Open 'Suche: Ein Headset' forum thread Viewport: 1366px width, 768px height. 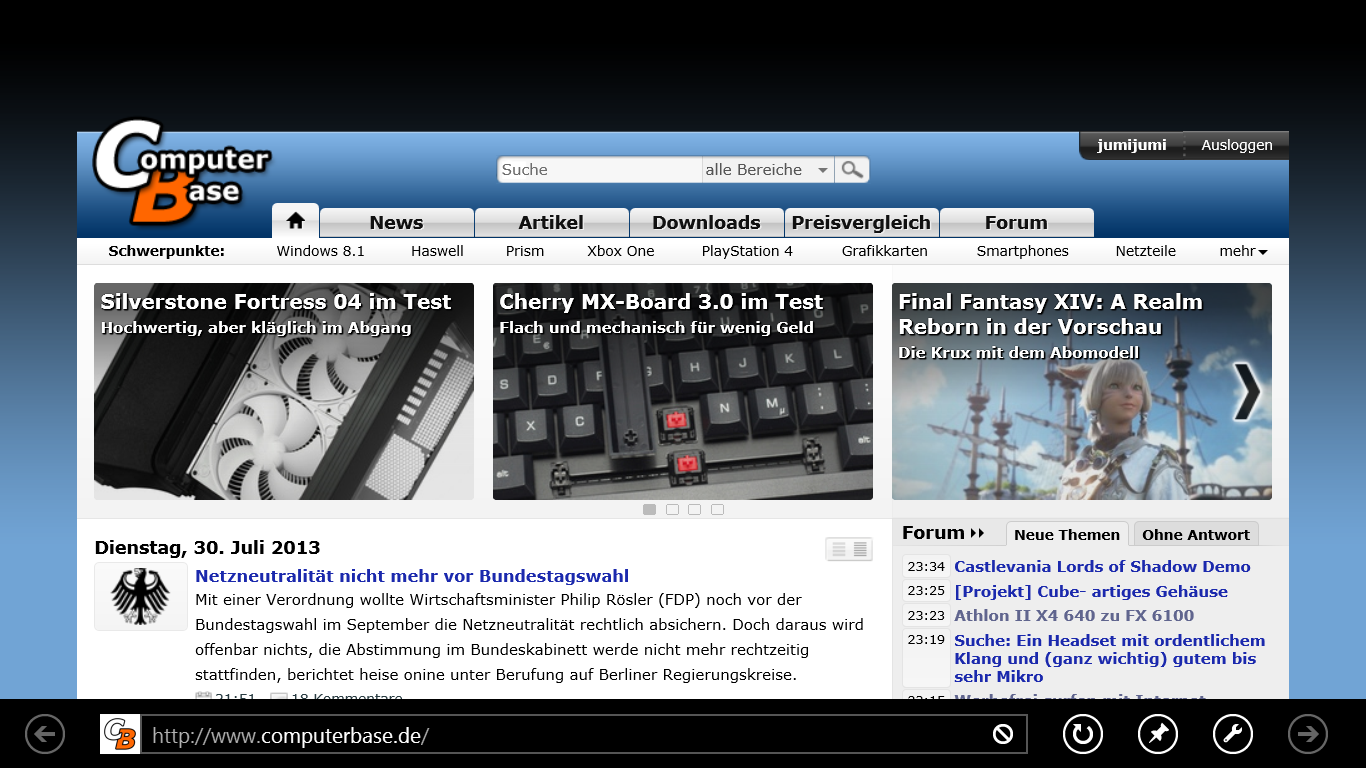(x=1110, y=658)
